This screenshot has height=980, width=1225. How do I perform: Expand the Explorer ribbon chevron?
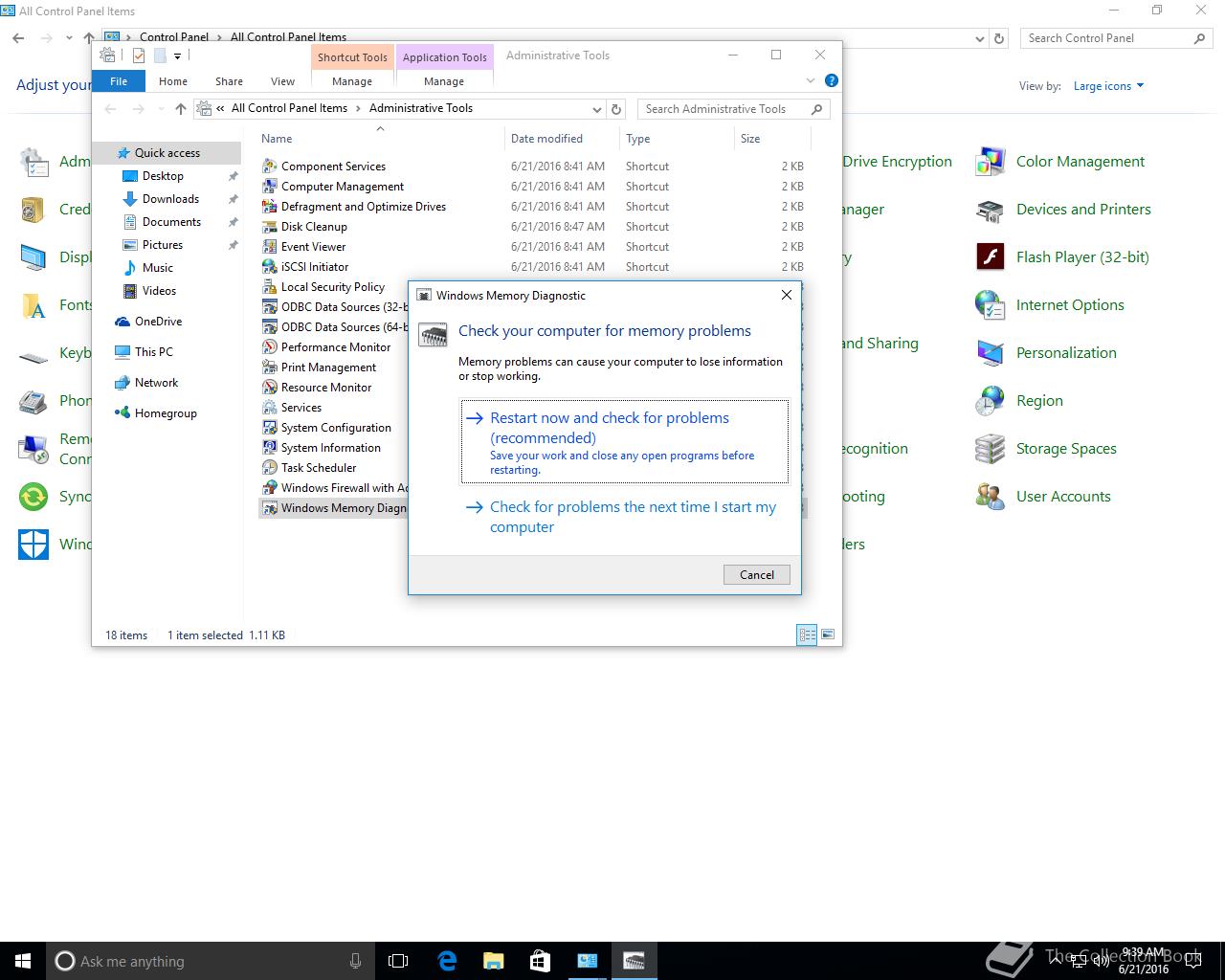(x=811, y=81)
